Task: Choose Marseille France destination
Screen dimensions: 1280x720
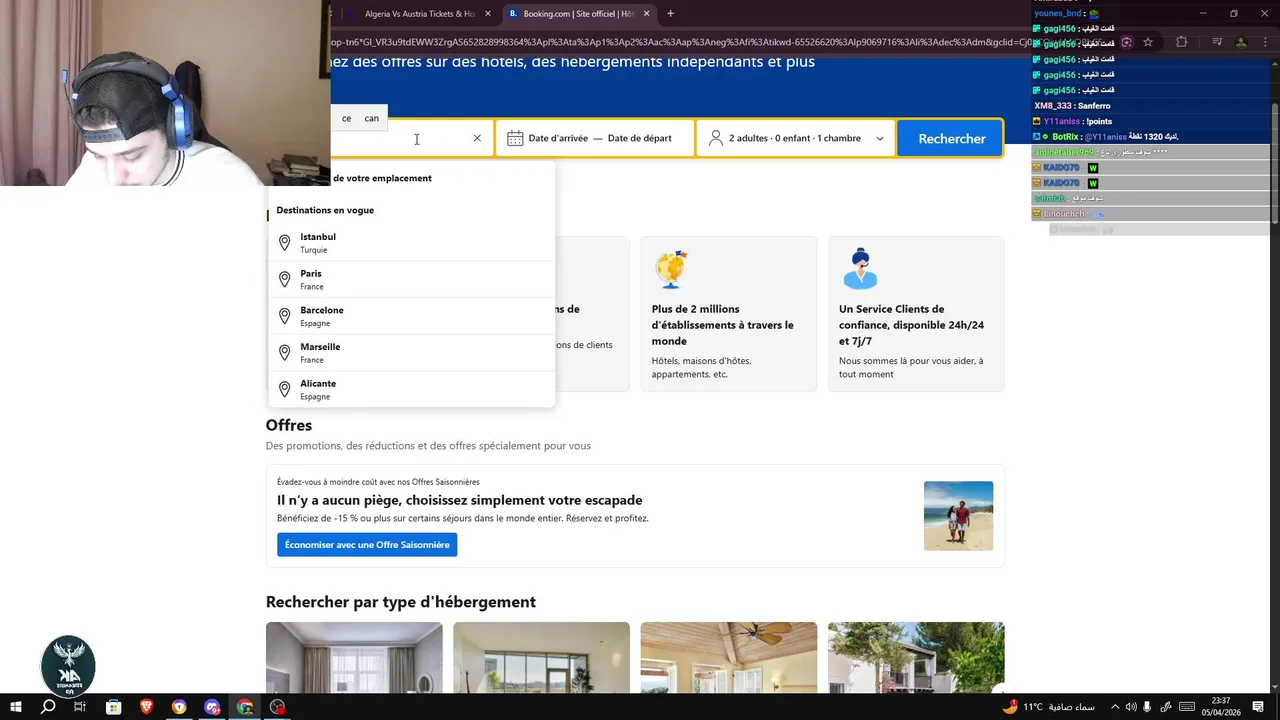Action: [x=412, y=353]
